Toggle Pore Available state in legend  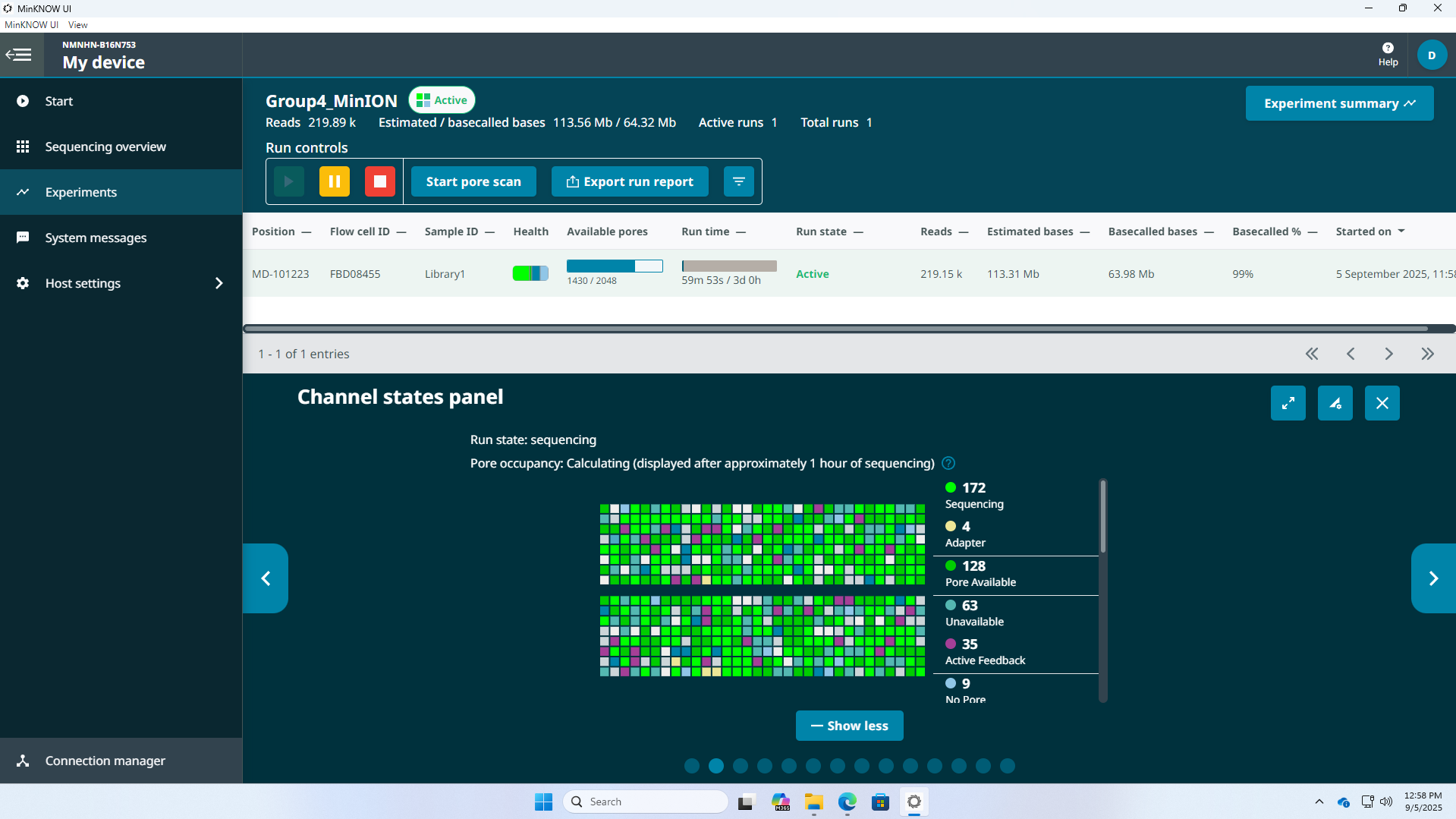click(980, 573)
